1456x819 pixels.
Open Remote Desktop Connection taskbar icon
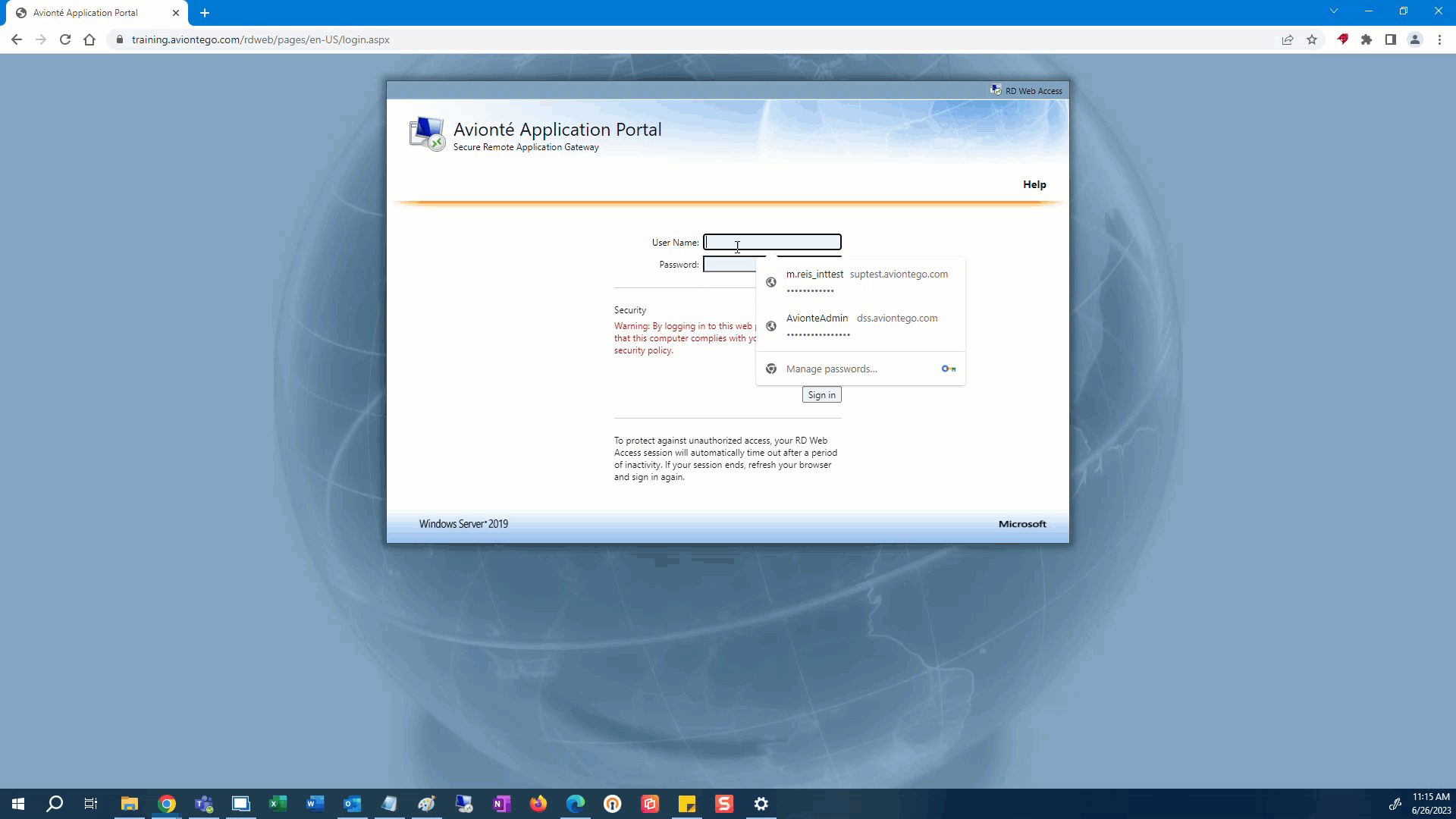(x=464, y=804)
